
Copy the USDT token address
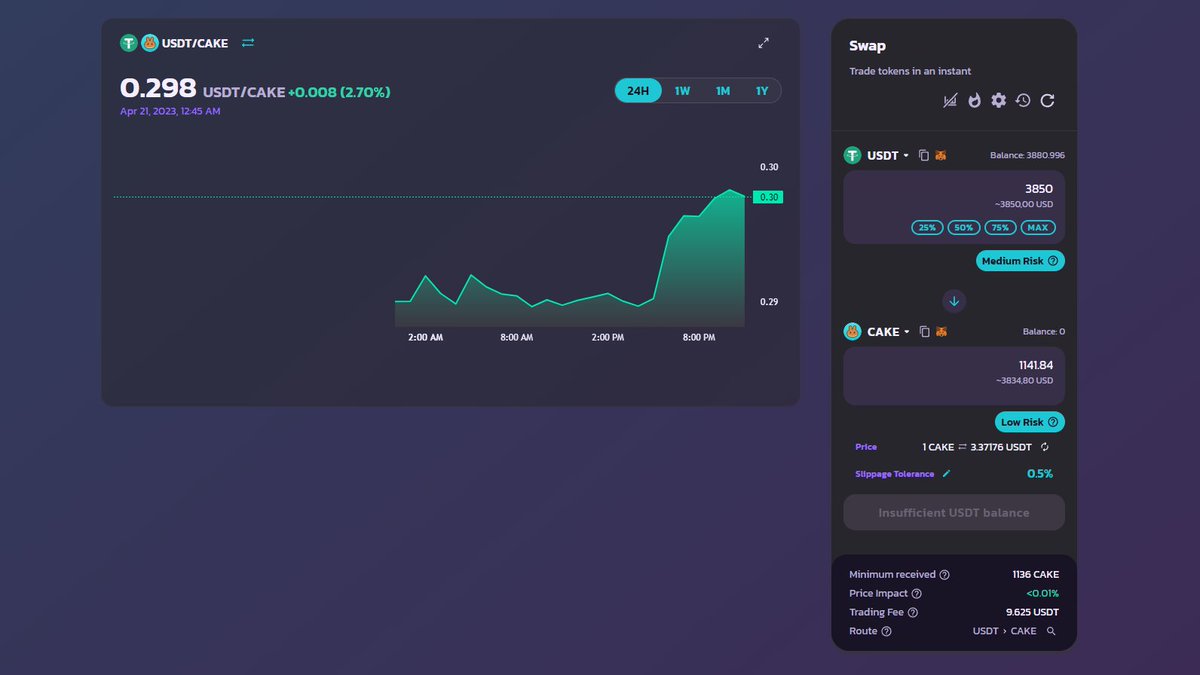pos(924,155)
